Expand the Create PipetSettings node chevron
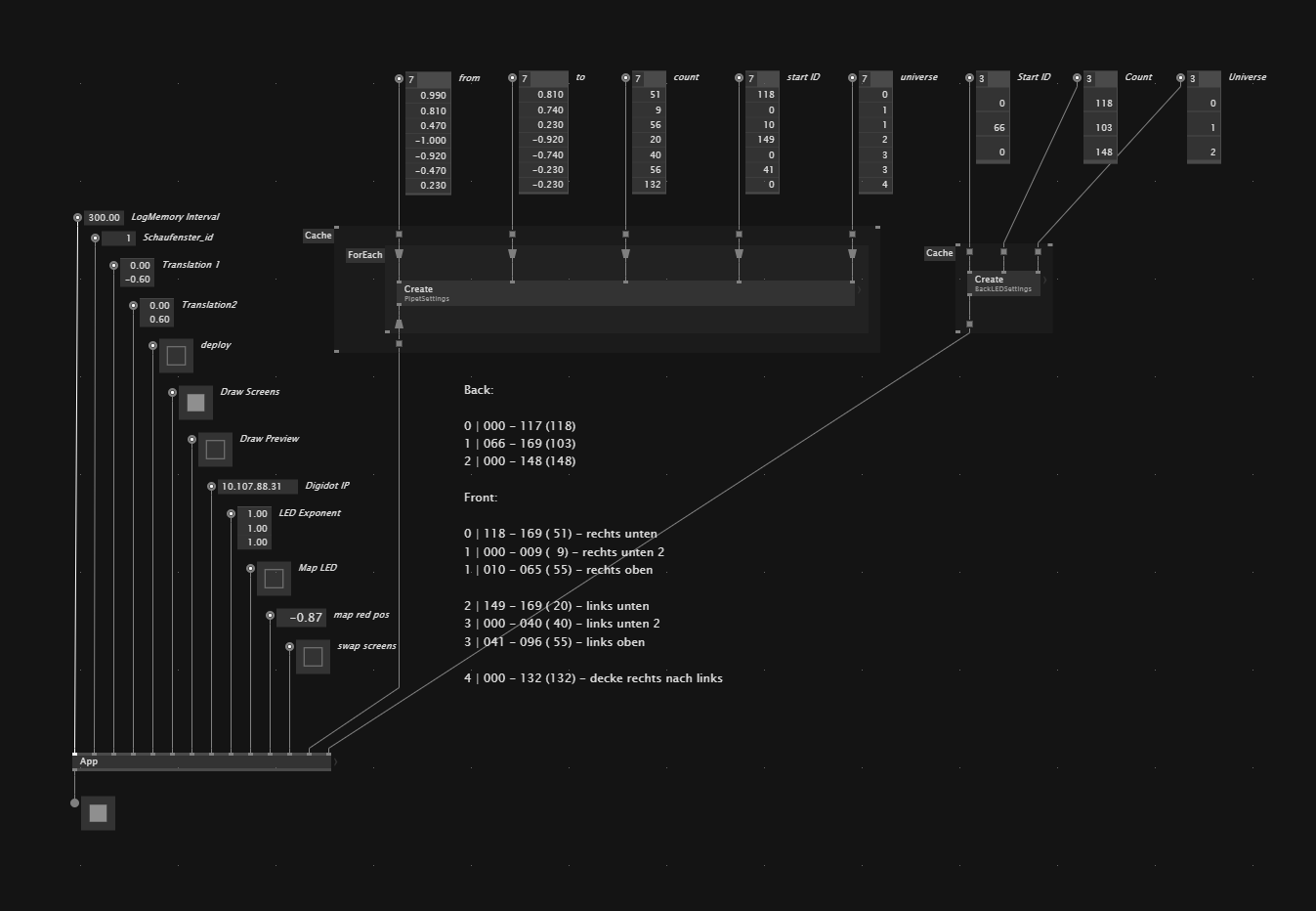Viewport: 1316px width, 911px height. tap(860, 289)
